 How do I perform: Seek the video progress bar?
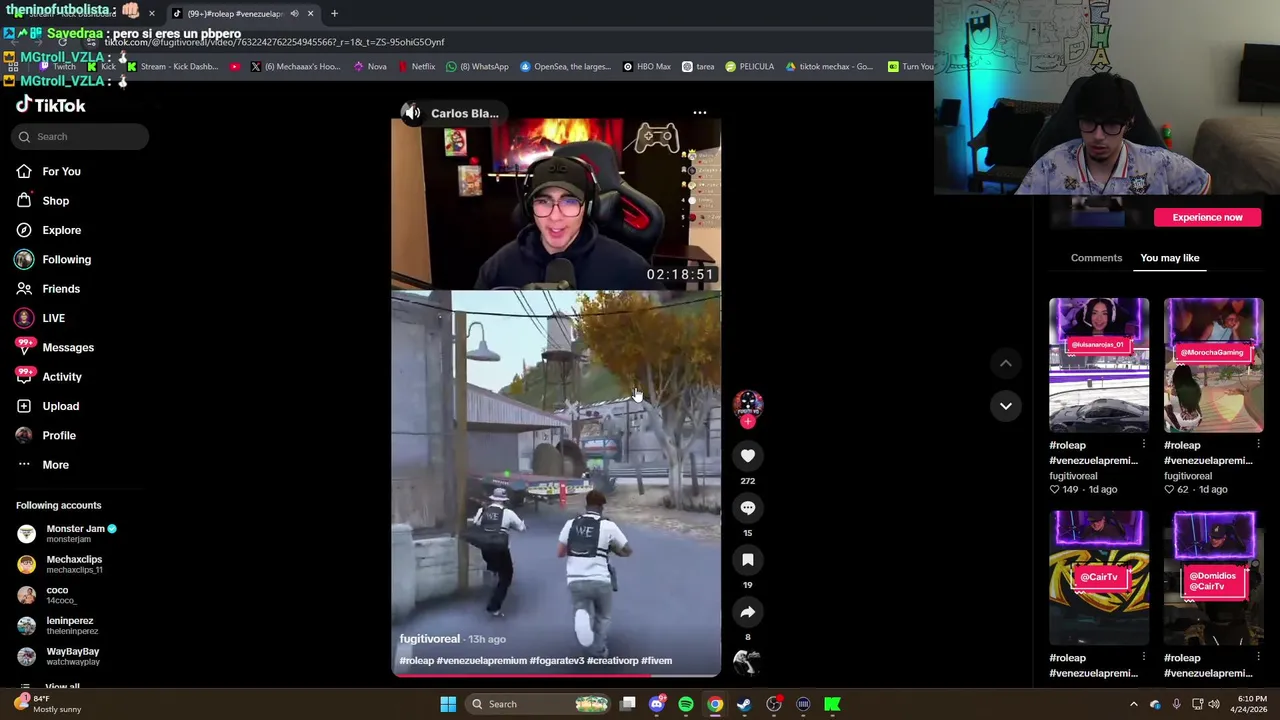click(x=556, y=675)
